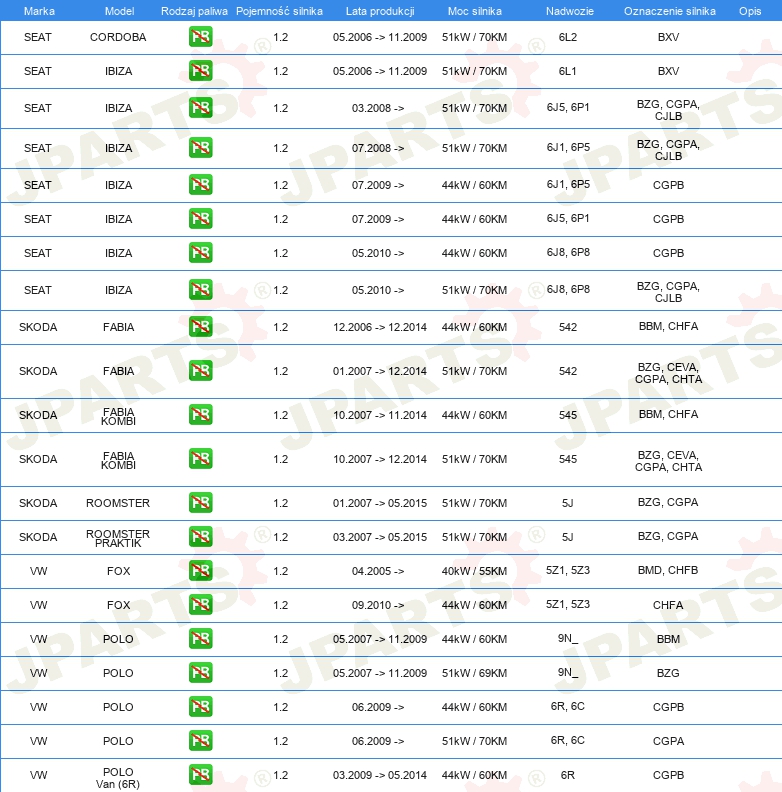Image resolution: width=782 pixels, height=792 pixels.
Task: Select the '04.2005 ->' production date cell
Action: (x=378, y=571)
